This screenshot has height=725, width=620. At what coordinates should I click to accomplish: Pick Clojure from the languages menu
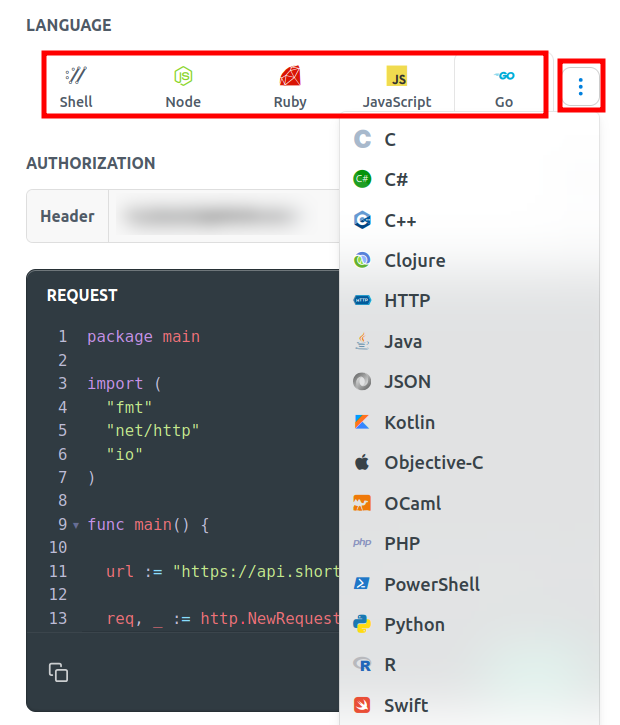414,261
